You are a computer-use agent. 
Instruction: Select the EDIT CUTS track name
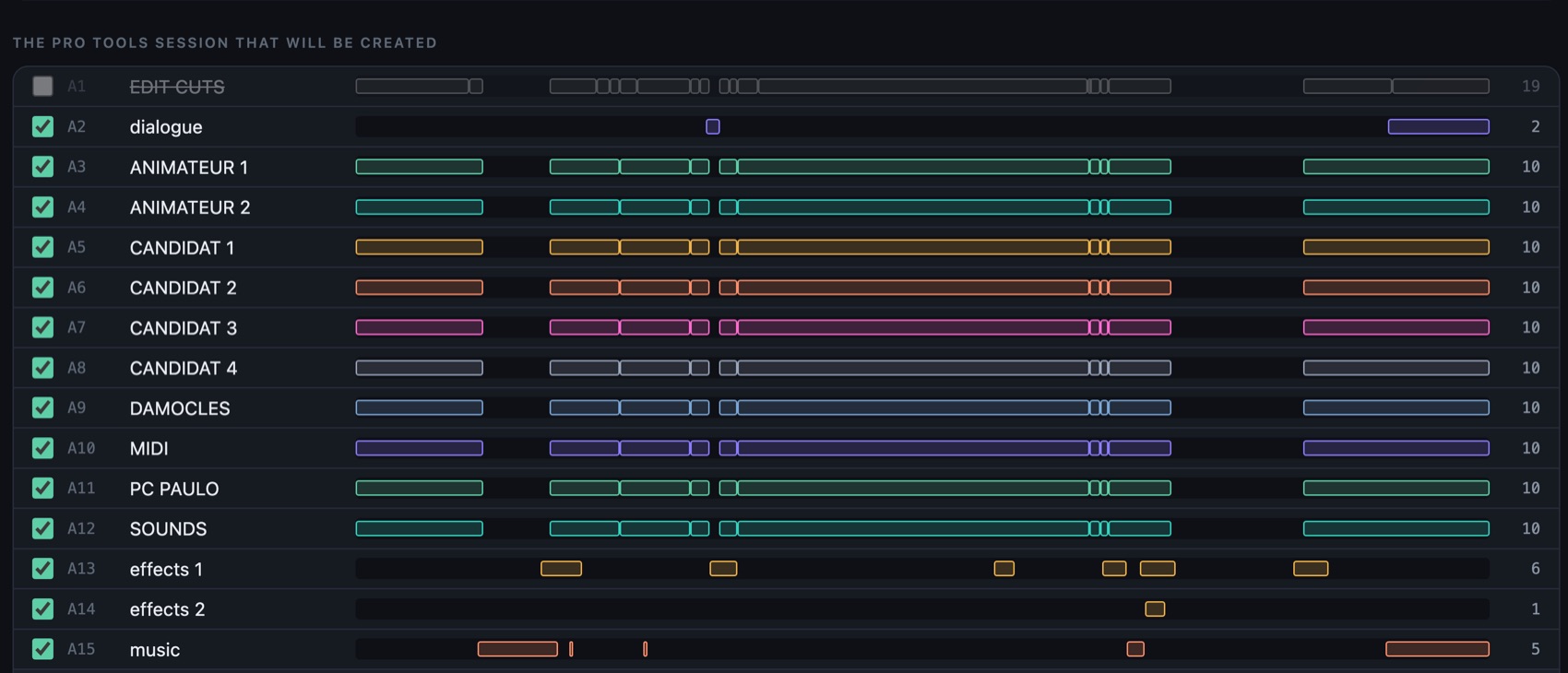[177, 87]
